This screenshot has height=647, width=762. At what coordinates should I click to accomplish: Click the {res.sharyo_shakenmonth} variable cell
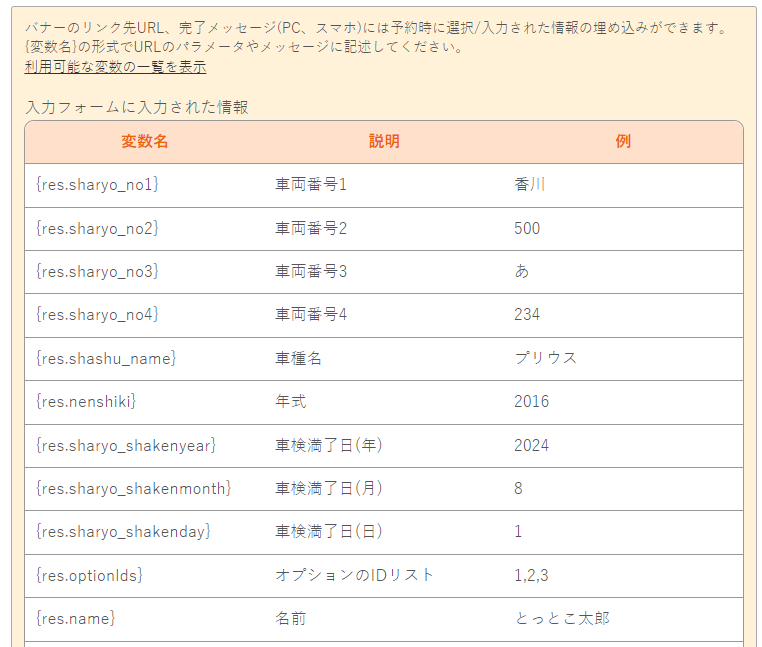(x=133, y=488)
